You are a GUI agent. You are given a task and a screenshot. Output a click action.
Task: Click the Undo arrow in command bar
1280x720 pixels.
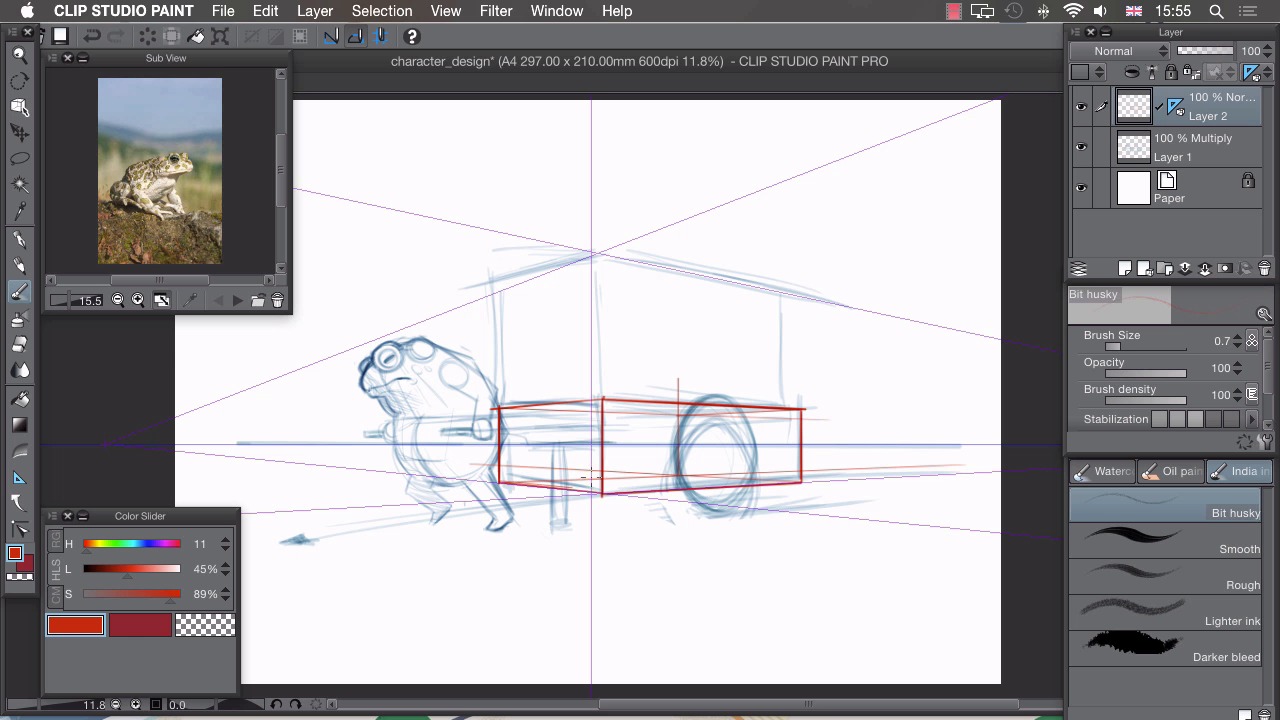coord(92,37)
